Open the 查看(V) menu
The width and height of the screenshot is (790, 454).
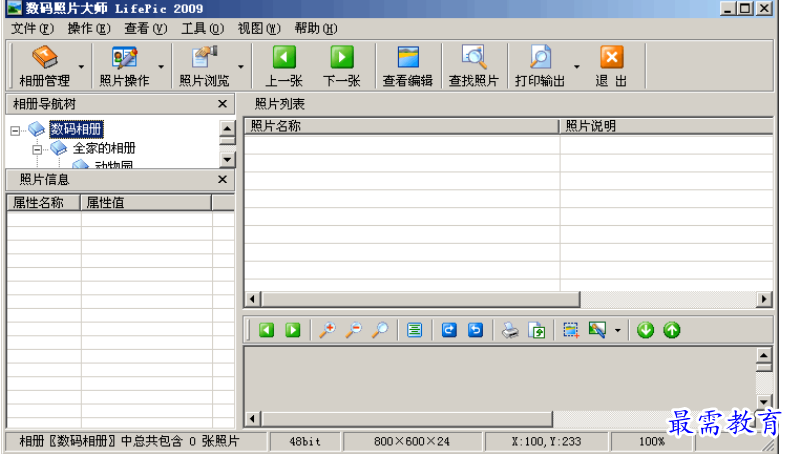click(x=146, y=29)
